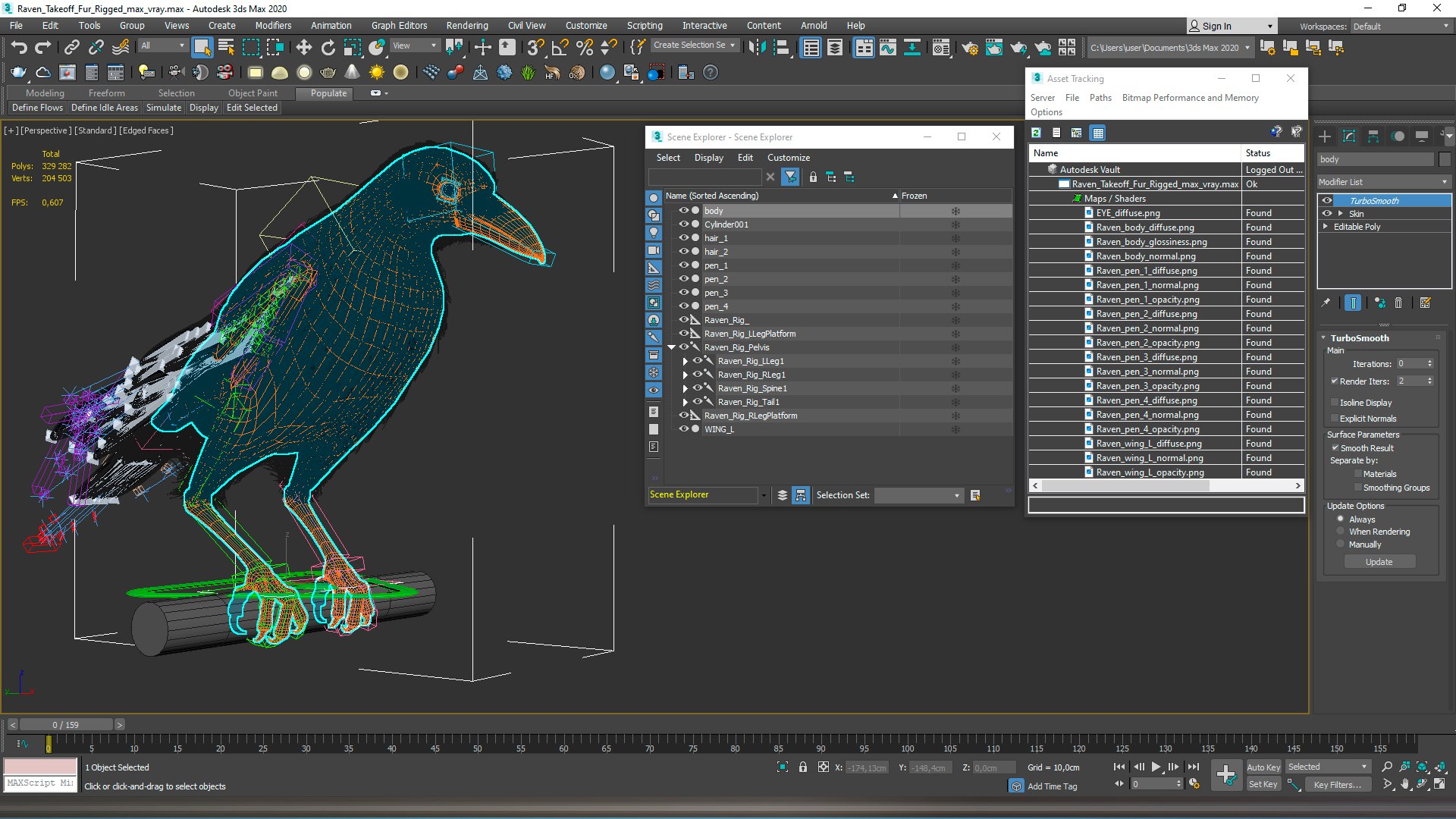Uncheck the Smooth Result checkbox
Screen dimensions: 1456x819
click(1335, 448)
